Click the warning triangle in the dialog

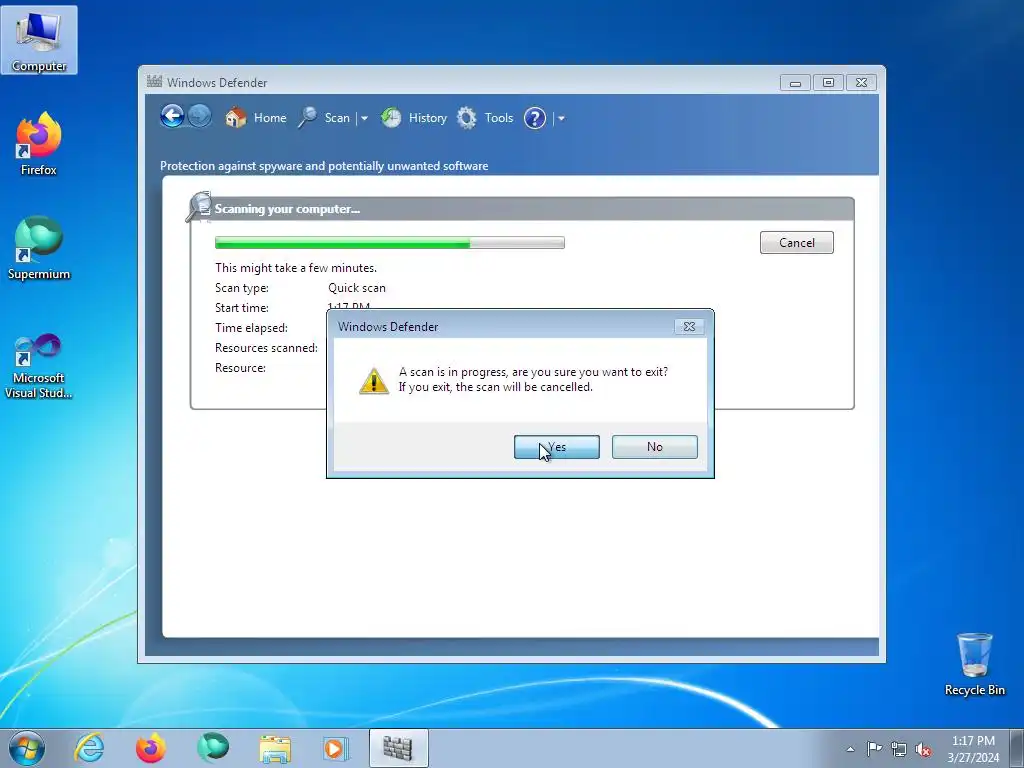point(374,380)
